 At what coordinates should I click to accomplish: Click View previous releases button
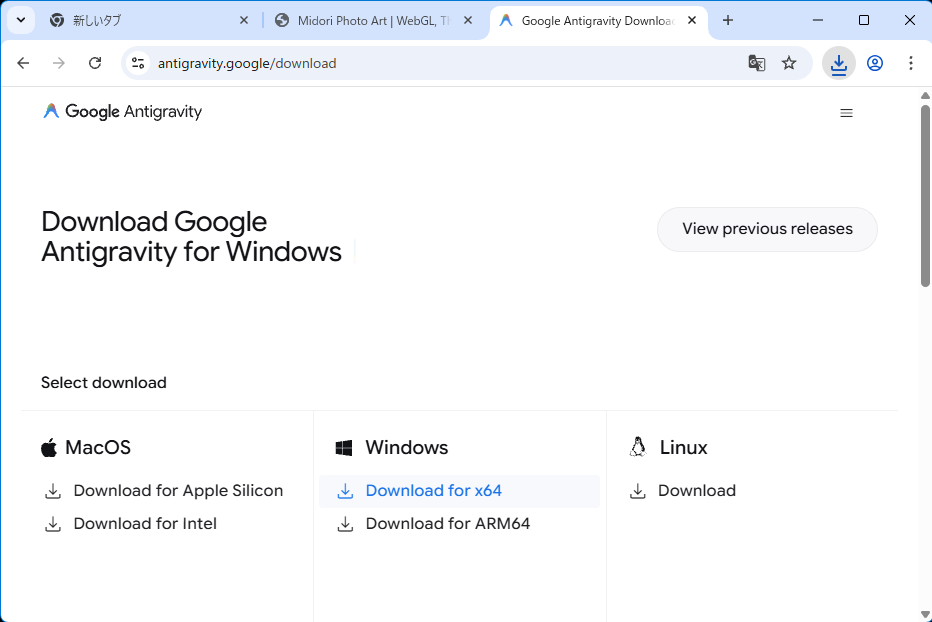[767, 229]
